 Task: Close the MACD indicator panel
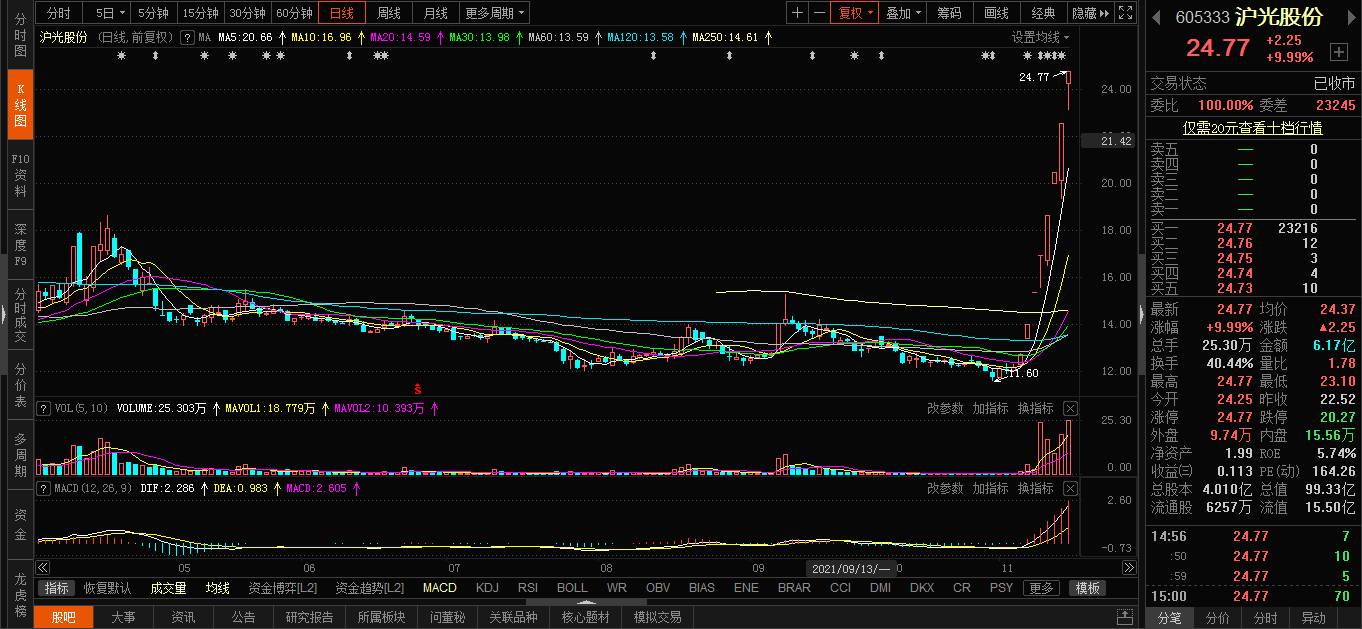[x=1070, y=488]
